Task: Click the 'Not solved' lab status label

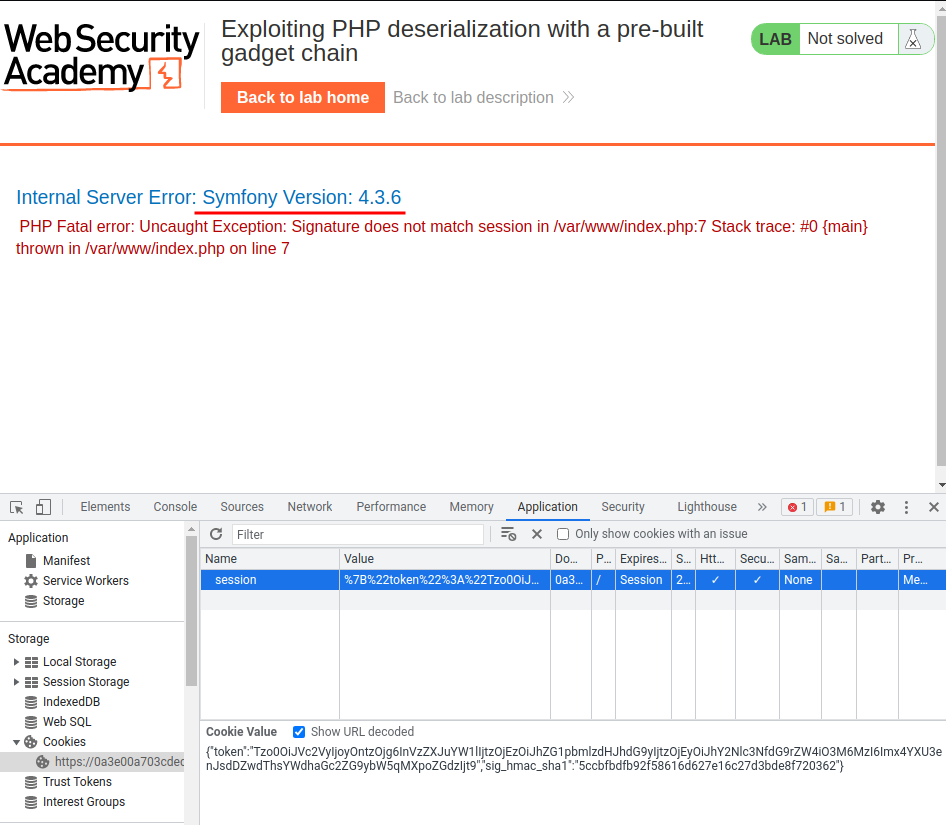Action: point(845,39)
